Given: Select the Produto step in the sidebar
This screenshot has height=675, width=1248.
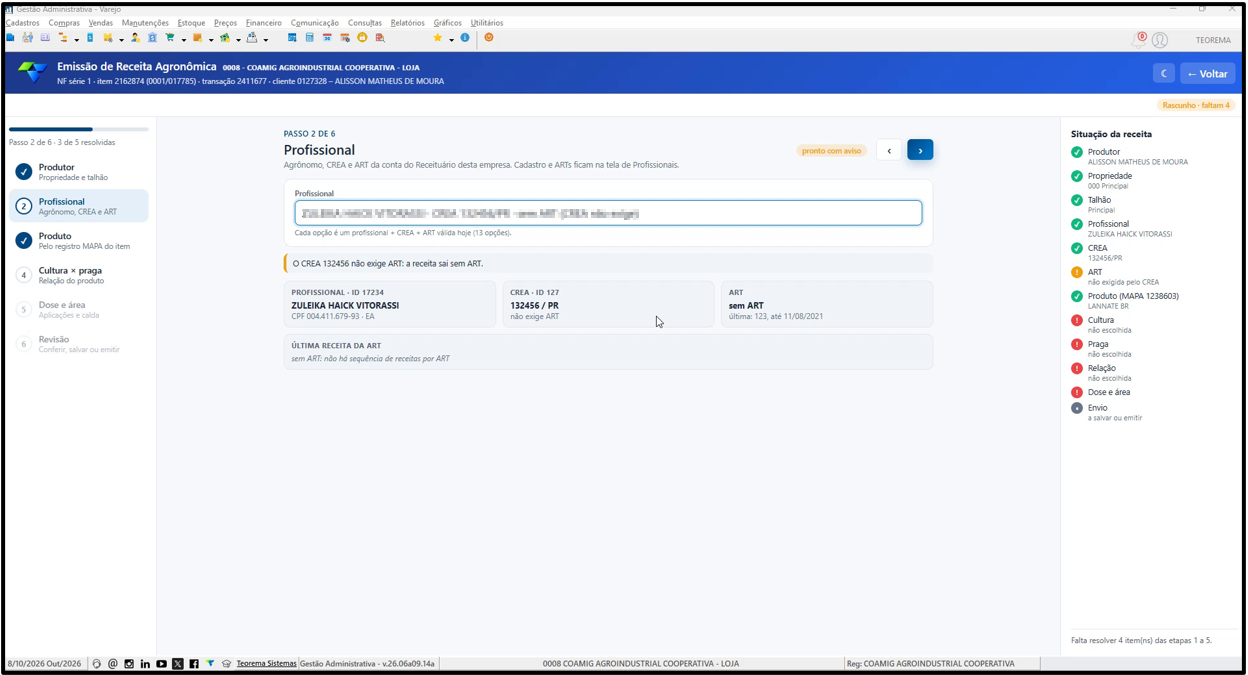Looking at the screenshot, I should coord(79,241).
